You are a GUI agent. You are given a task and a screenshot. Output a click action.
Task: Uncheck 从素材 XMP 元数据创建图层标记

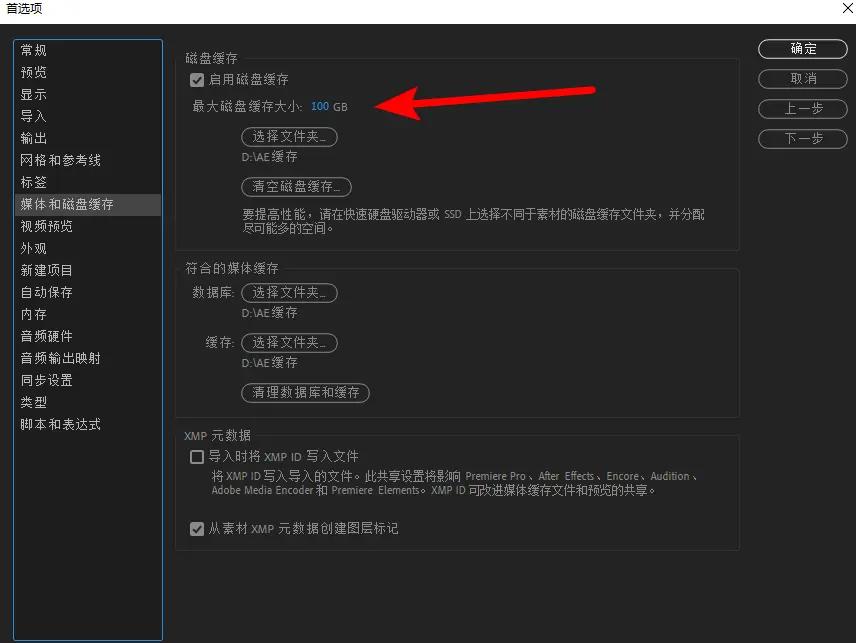click(197, 529)
